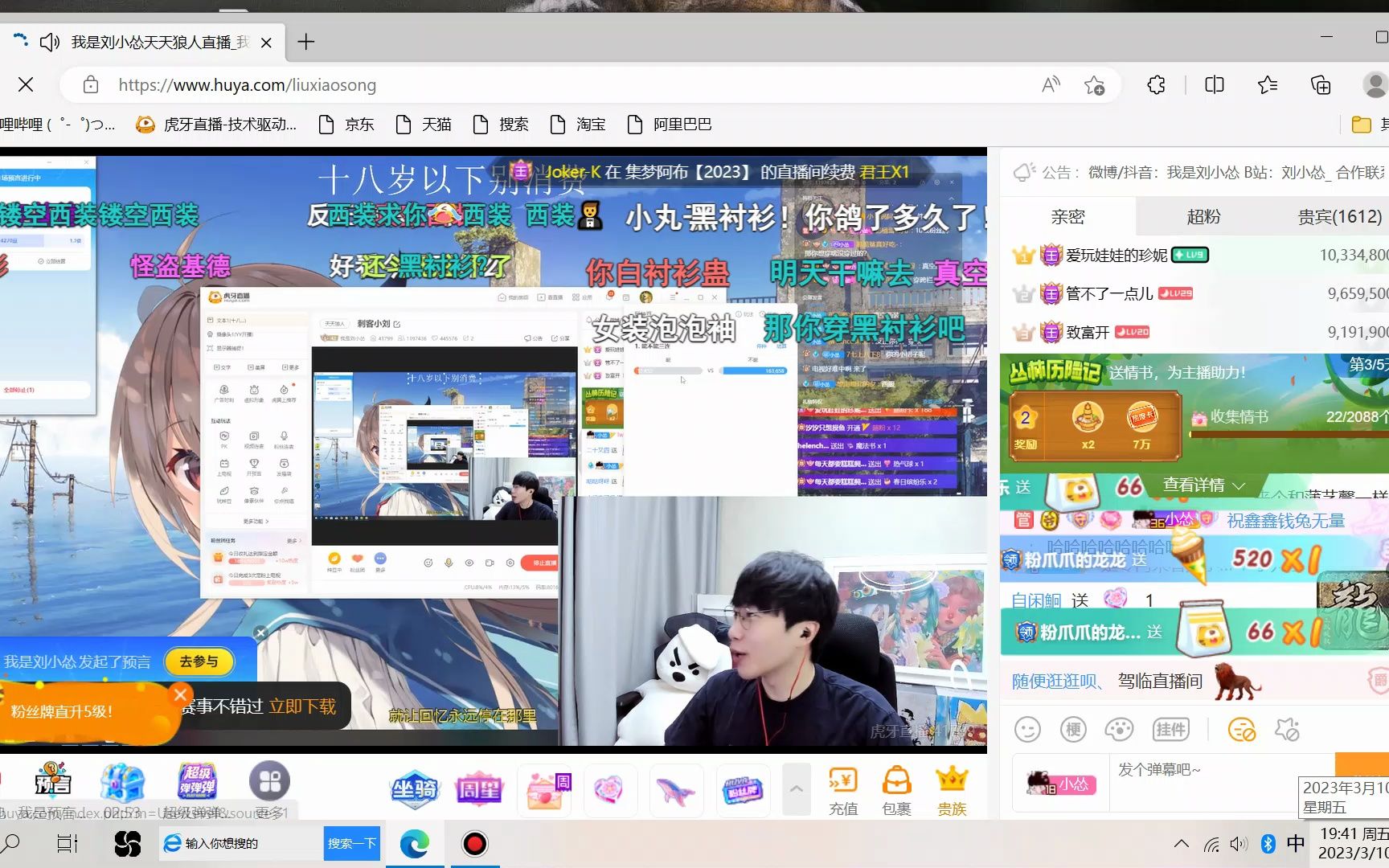Close the prediction notice banner
Screen dimensions: 1389x868
click(260, 633)
